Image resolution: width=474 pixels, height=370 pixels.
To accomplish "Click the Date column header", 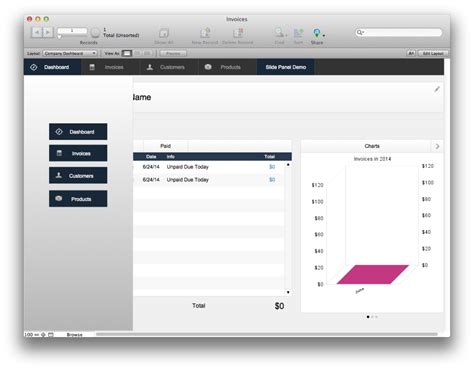I will point(151,157).
